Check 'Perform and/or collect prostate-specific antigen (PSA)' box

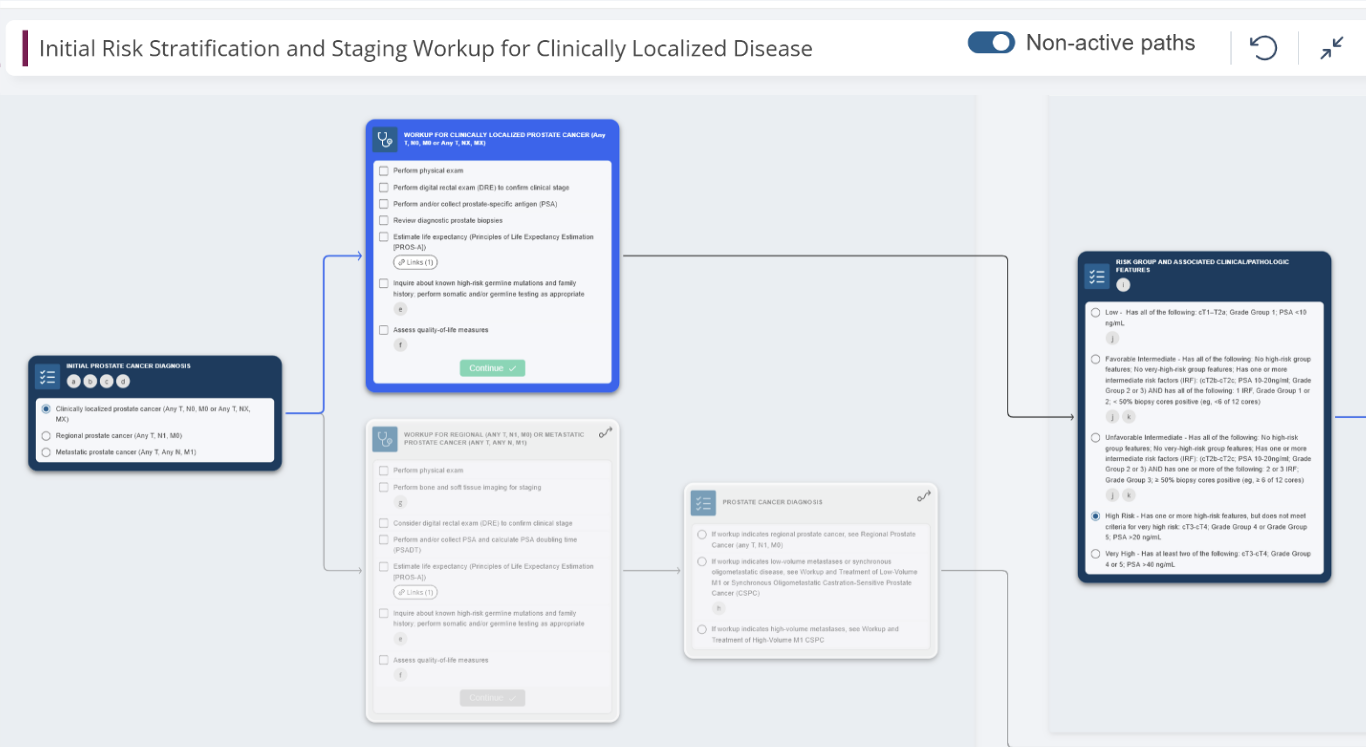(x=384, y=204)
